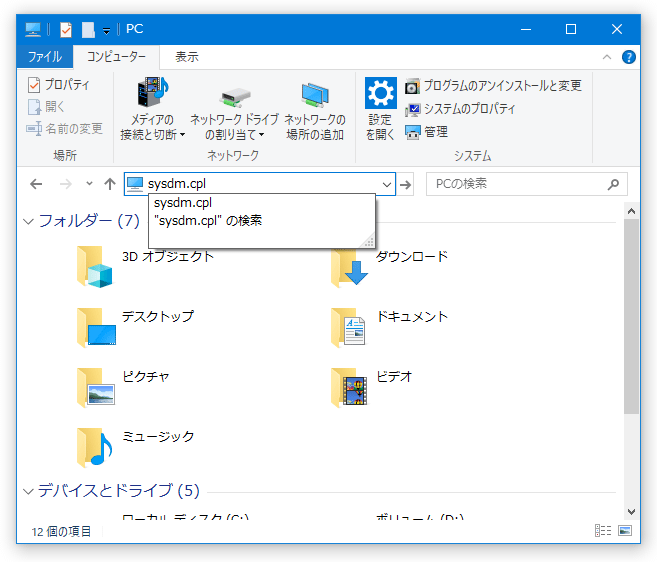657x562 pixels.
Task: Select the ダウンロード folder
Action: 390,267
